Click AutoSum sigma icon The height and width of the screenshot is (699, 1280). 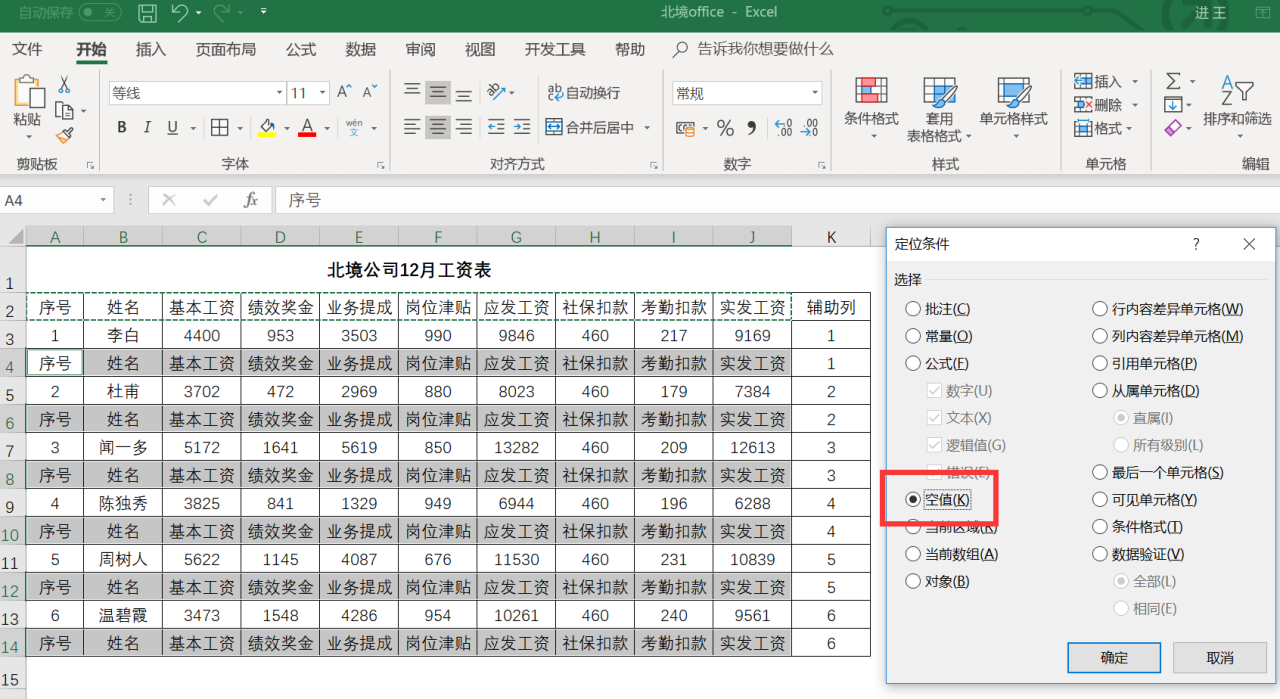click(x=1173, y=81)
